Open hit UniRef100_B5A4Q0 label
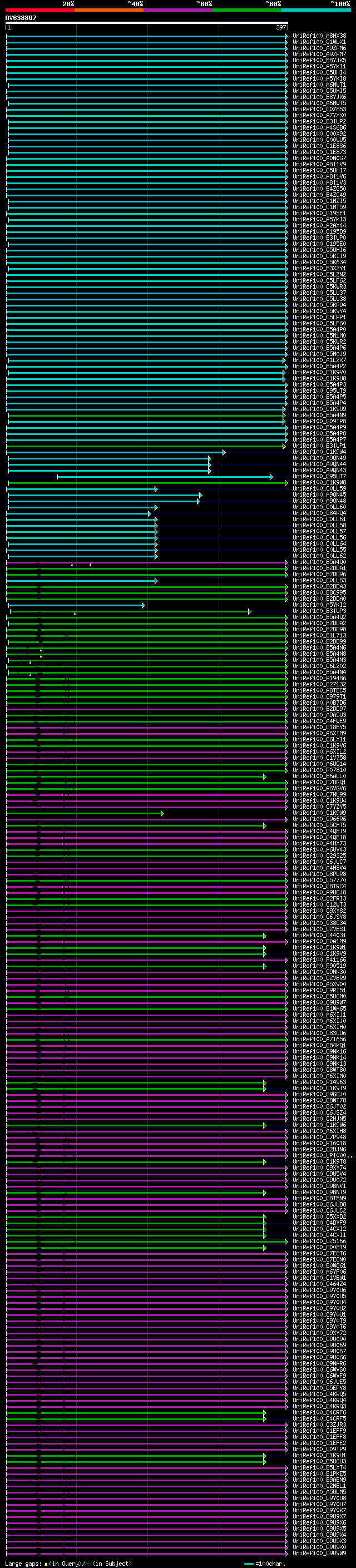Viewport: 356px width, 1568px height. tap(319, 562)
